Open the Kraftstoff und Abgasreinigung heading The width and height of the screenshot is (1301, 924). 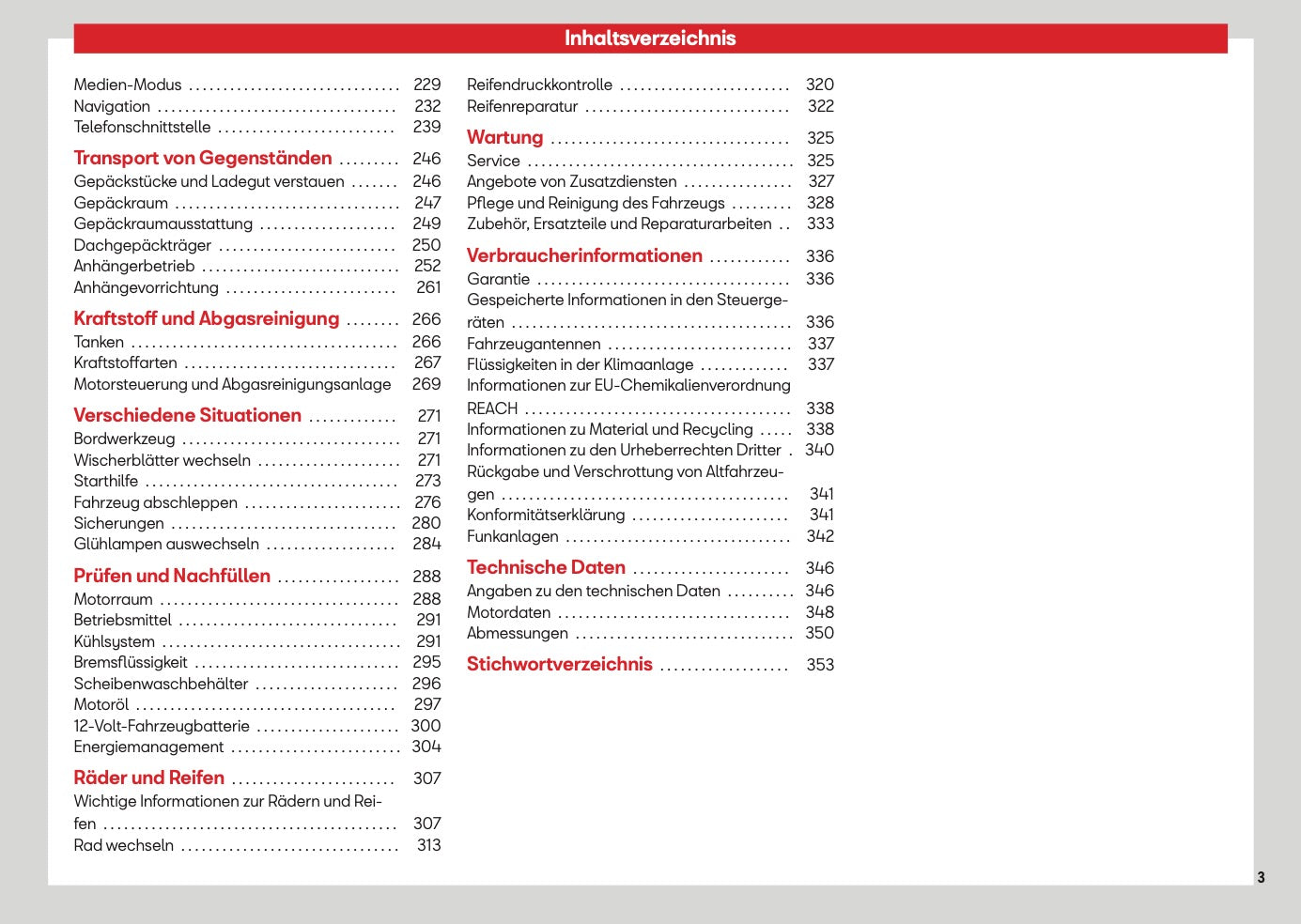[x=207, y=318]
